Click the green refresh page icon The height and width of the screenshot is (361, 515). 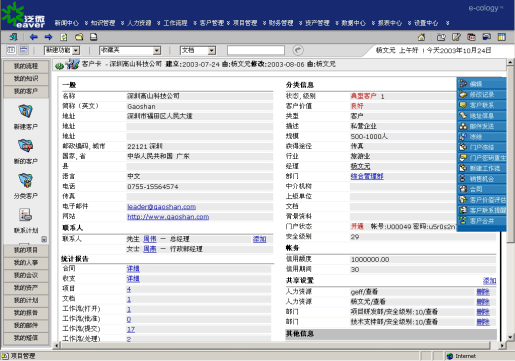pyautogui.click(x=63, y=37)
